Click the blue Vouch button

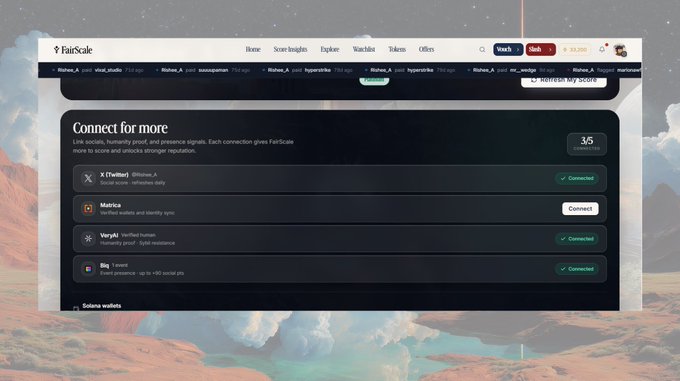508,49
